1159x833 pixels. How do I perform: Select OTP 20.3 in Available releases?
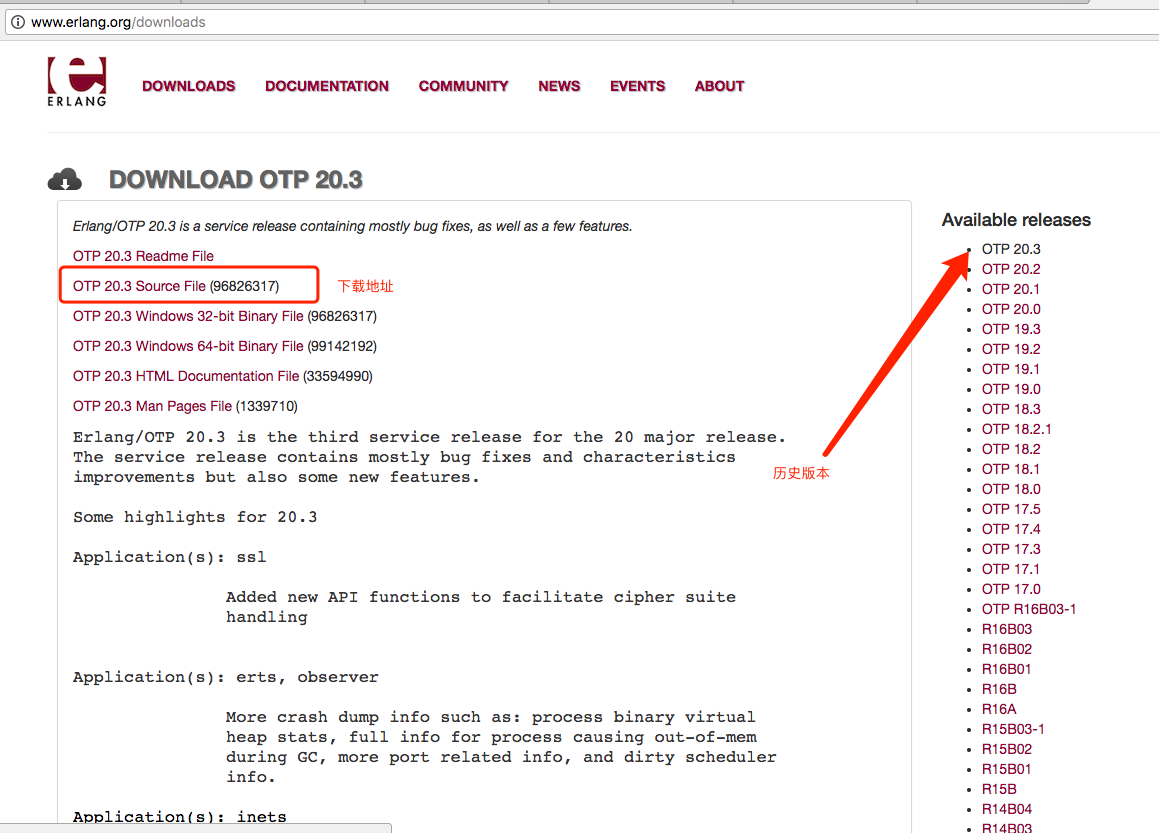(1010, 249)
